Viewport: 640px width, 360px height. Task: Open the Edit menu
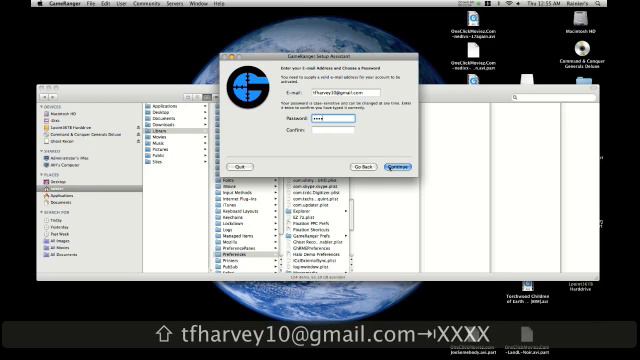coord(106,3)
